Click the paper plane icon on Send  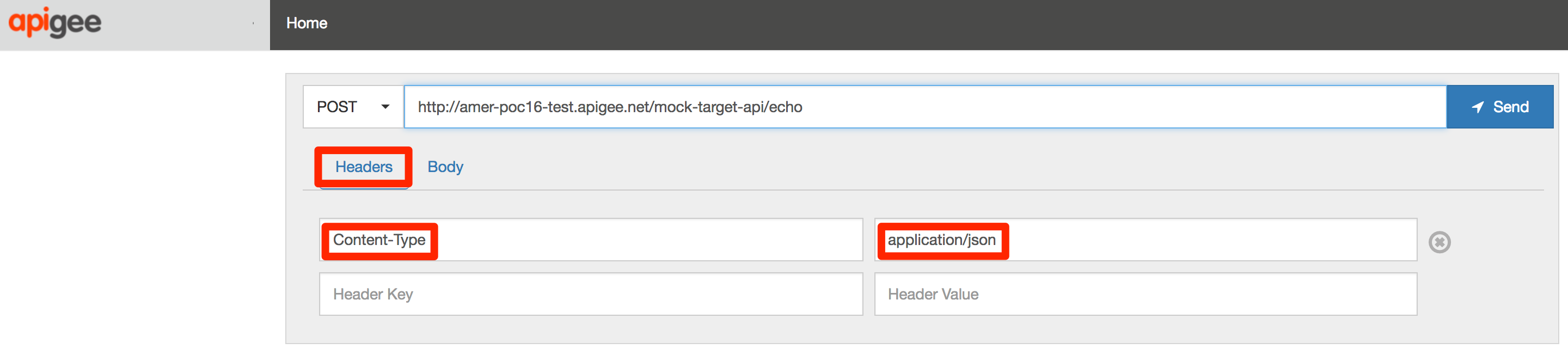click(x=1477, y=107)
